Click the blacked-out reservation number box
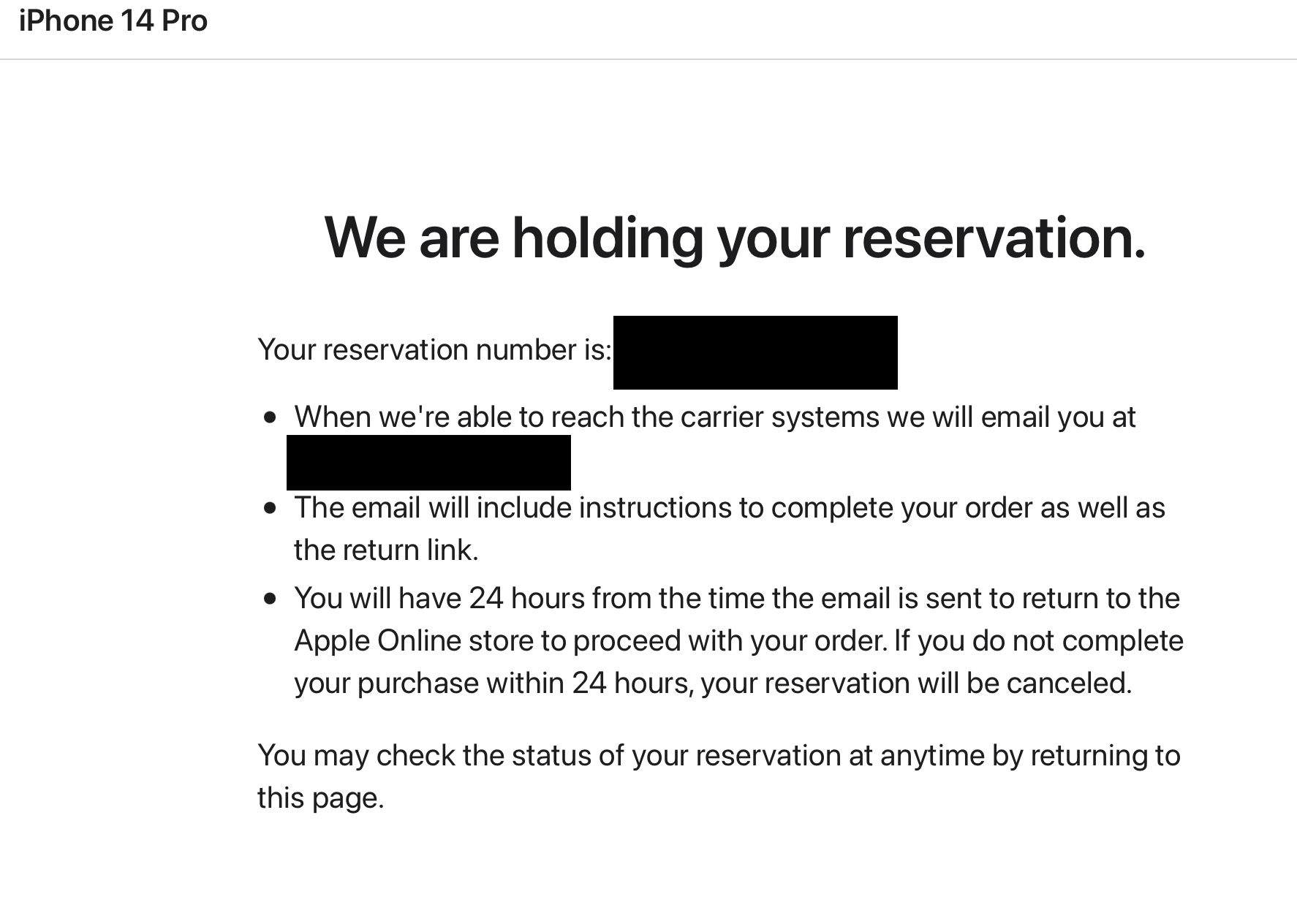1297x924 pixels. (x=755, y=352)
